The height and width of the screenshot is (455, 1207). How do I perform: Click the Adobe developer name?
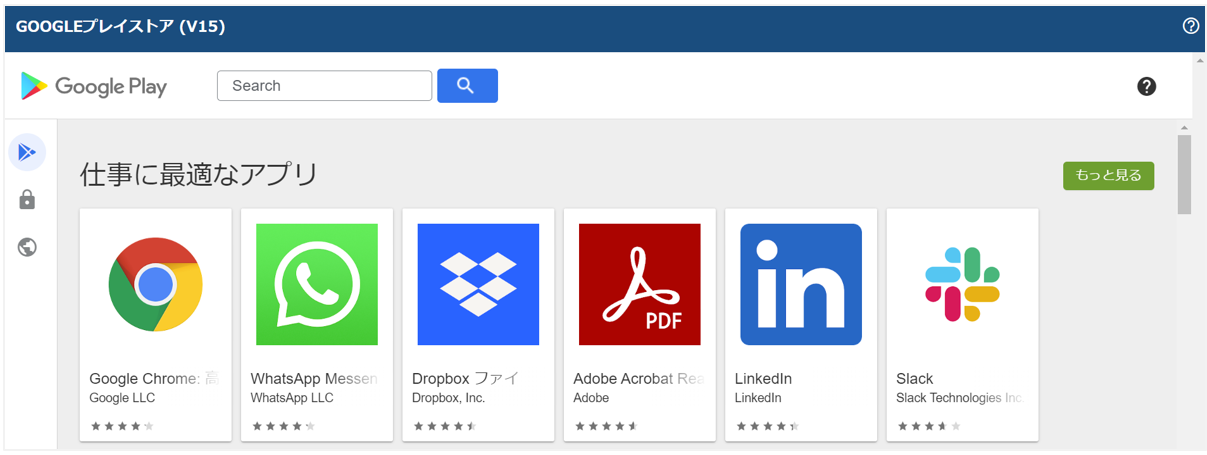pos(591,398)
